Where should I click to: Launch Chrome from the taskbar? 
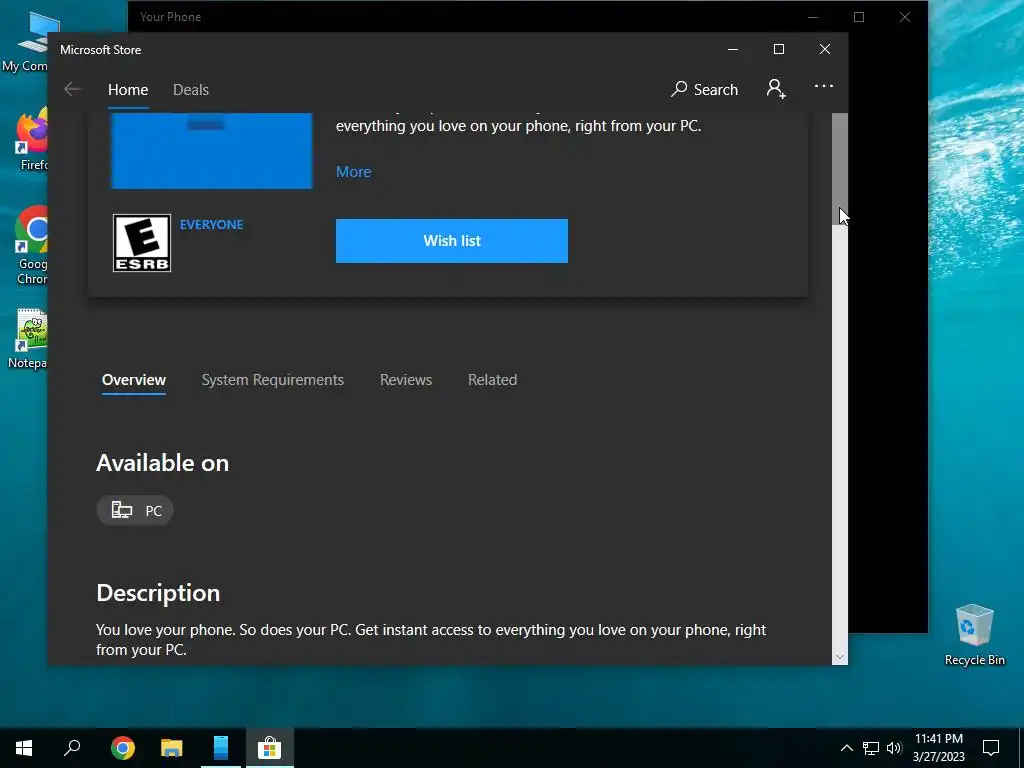(x=122, y=748)
